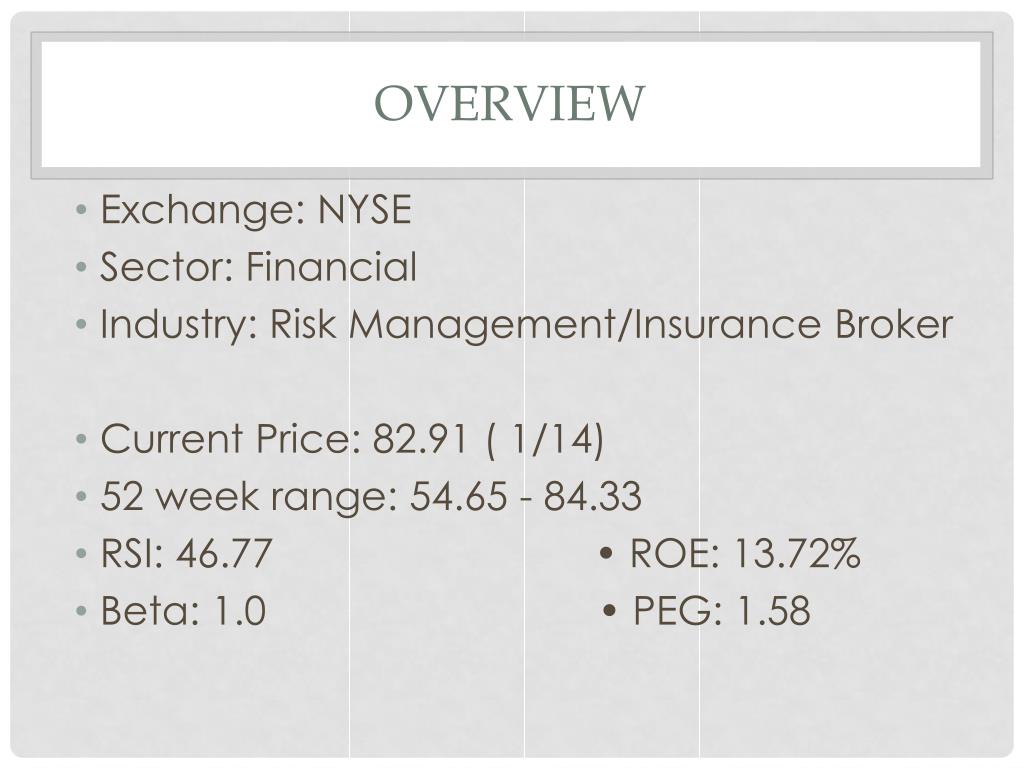Click the bullet before ROE
This screenshot has width=1024, height=768.
tap(607, 554)
